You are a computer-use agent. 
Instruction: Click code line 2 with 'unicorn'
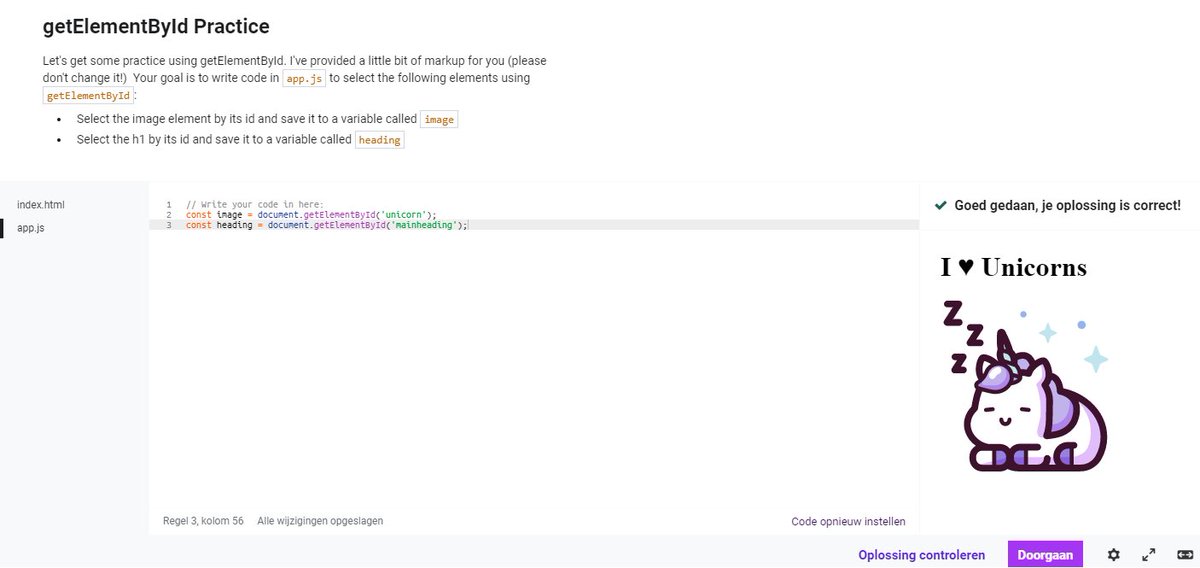click(311, 215)
